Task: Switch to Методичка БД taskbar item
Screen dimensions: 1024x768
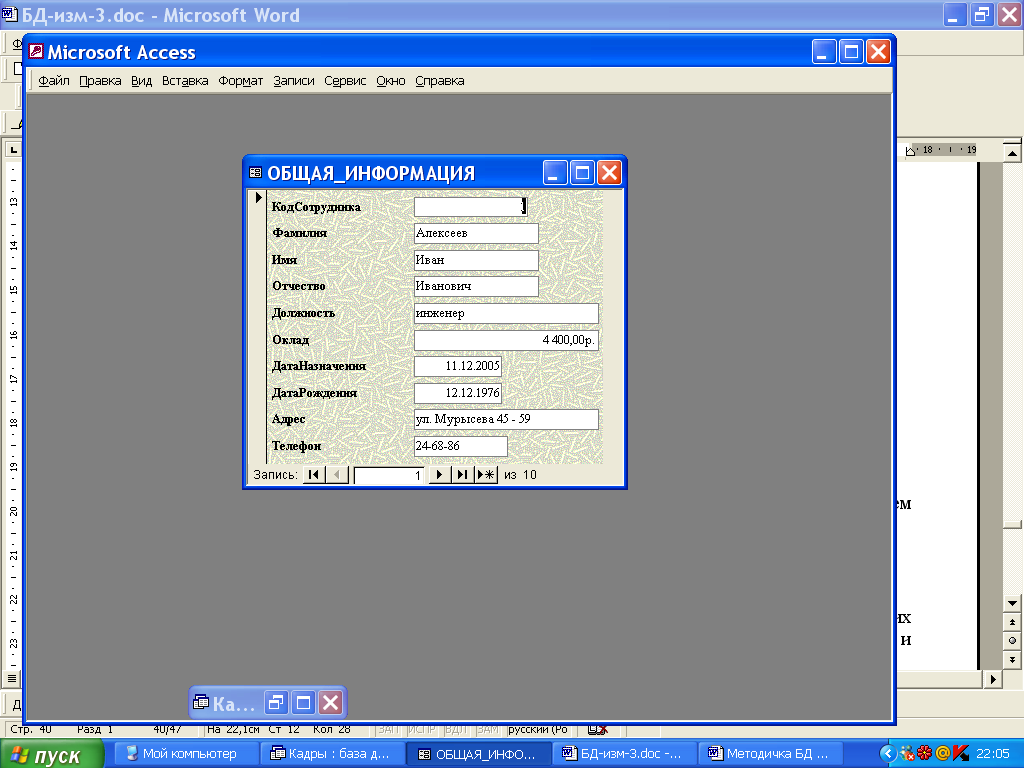Action: [x=771, y=754]
